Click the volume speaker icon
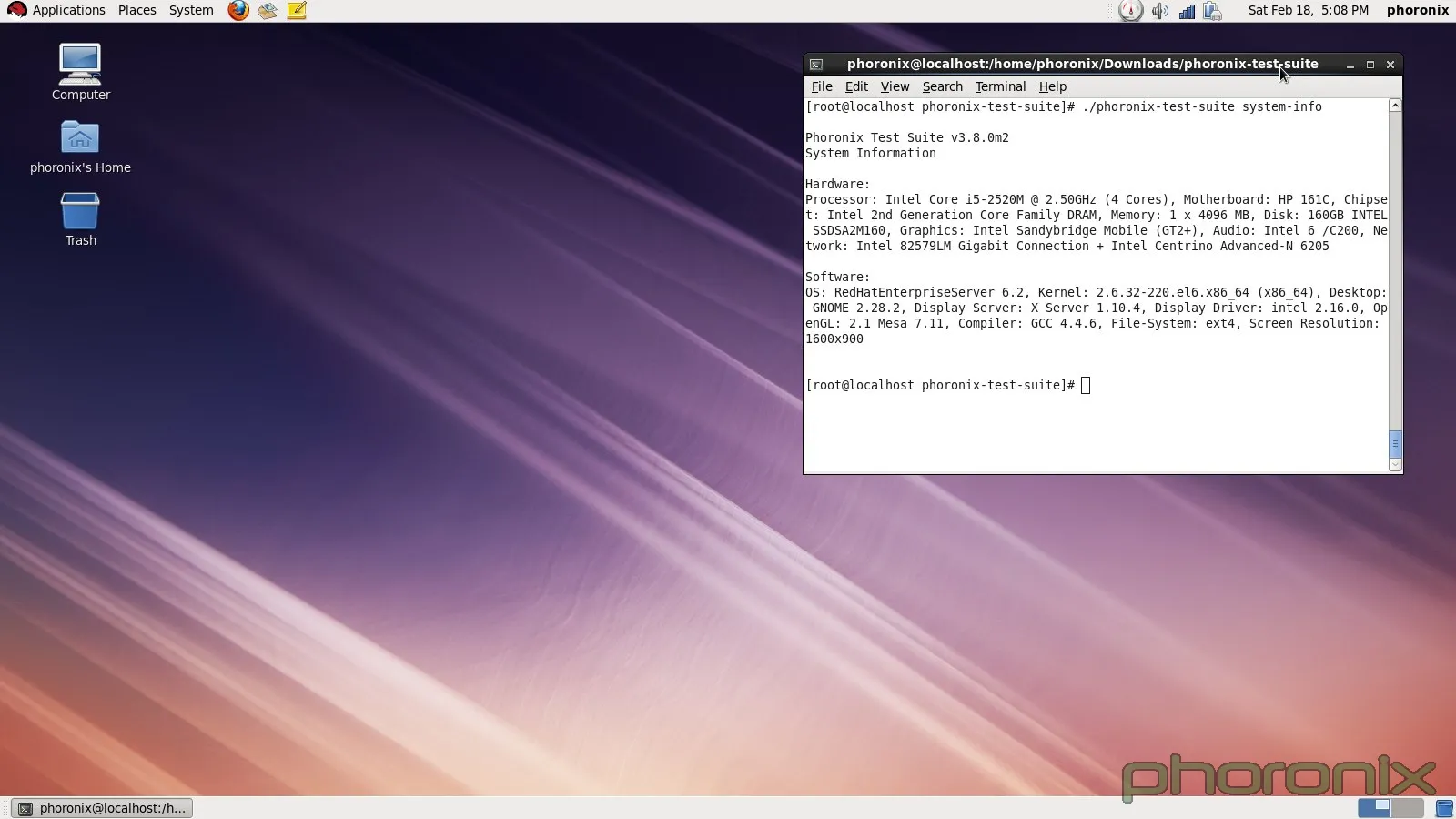Image resolution: width=1456 pixels, height=819 pixels. pyautogui.click(x=1159, y=11)
